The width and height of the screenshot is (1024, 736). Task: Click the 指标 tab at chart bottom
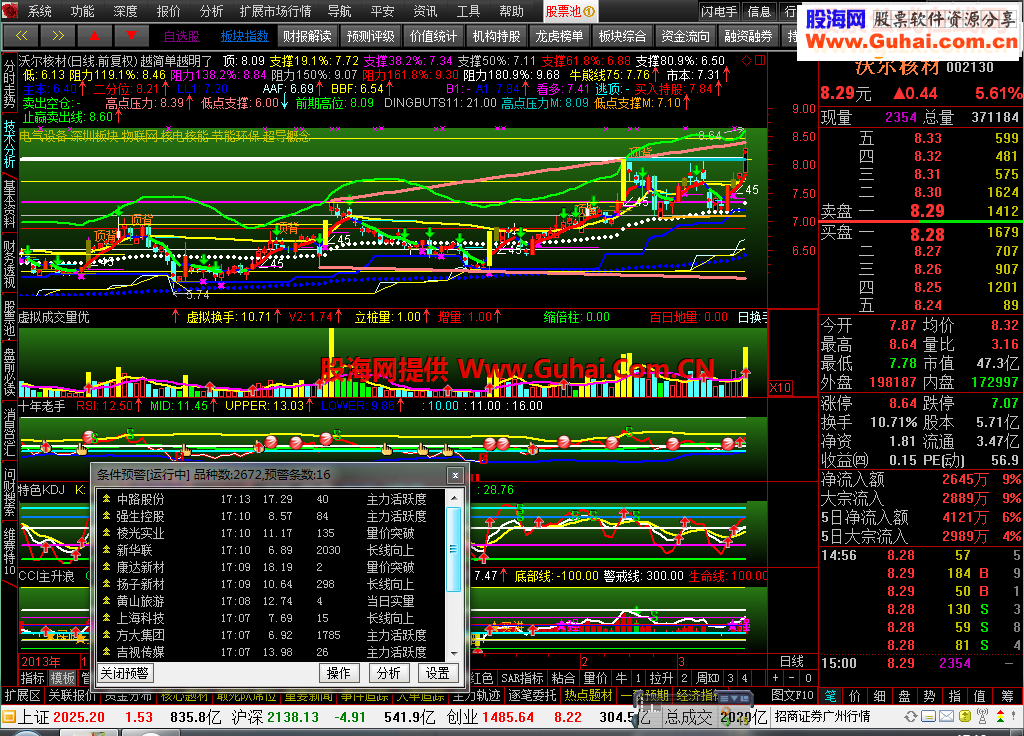tap(32, 678)
